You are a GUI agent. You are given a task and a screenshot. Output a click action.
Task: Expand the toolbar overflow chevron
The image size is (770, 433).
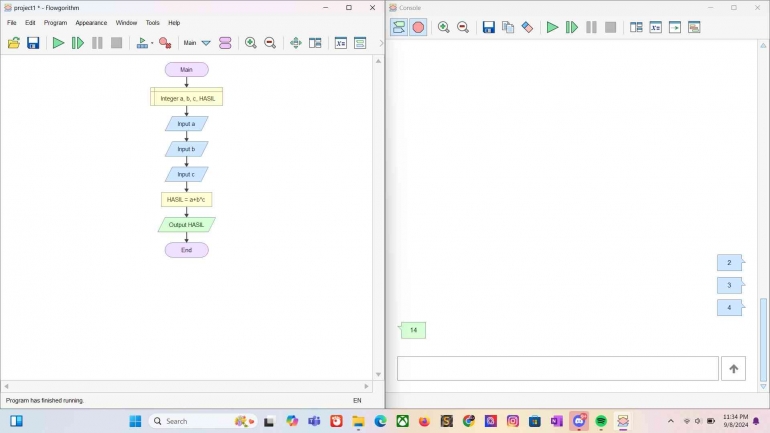[381, 43]
